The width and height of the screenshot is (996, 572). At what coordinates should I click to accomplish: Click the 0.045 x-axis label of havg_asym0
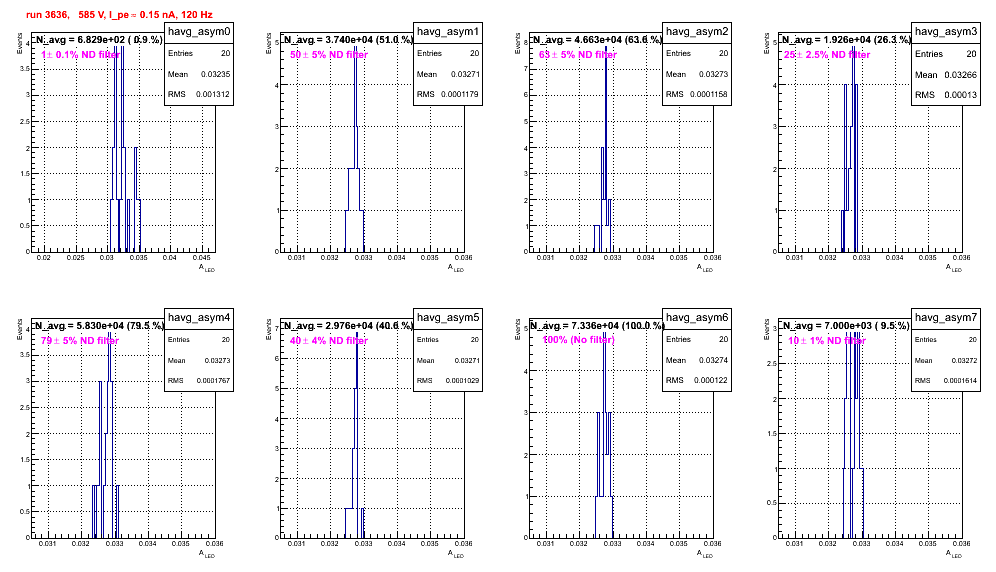click(201, 257)
